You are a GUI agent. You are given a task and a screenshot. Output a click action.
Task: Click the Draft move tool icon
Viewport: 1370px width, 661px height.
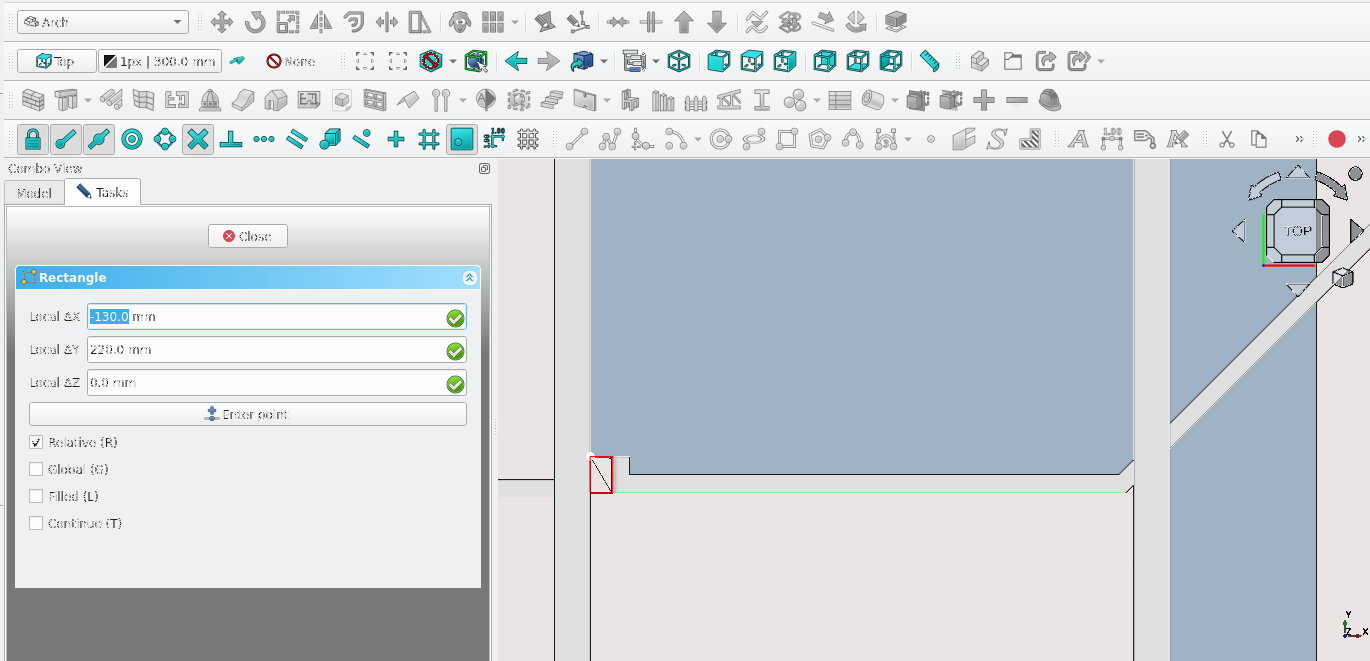click(222, 21)
